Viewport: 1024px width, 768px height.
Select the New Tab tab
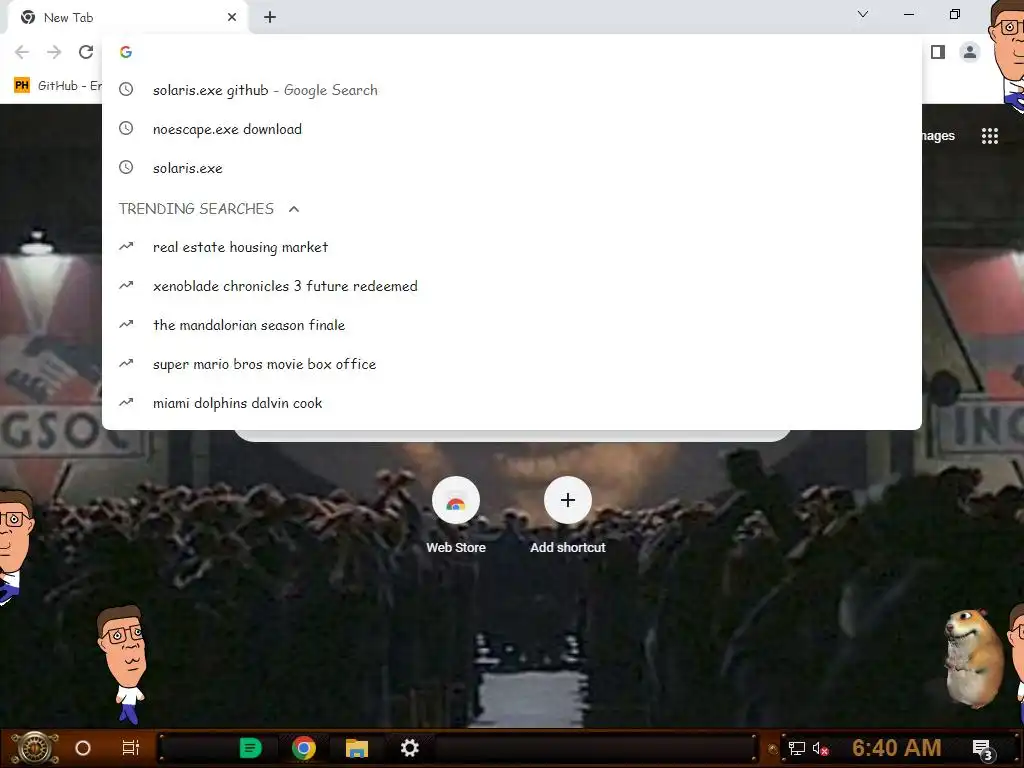point(127,17)
